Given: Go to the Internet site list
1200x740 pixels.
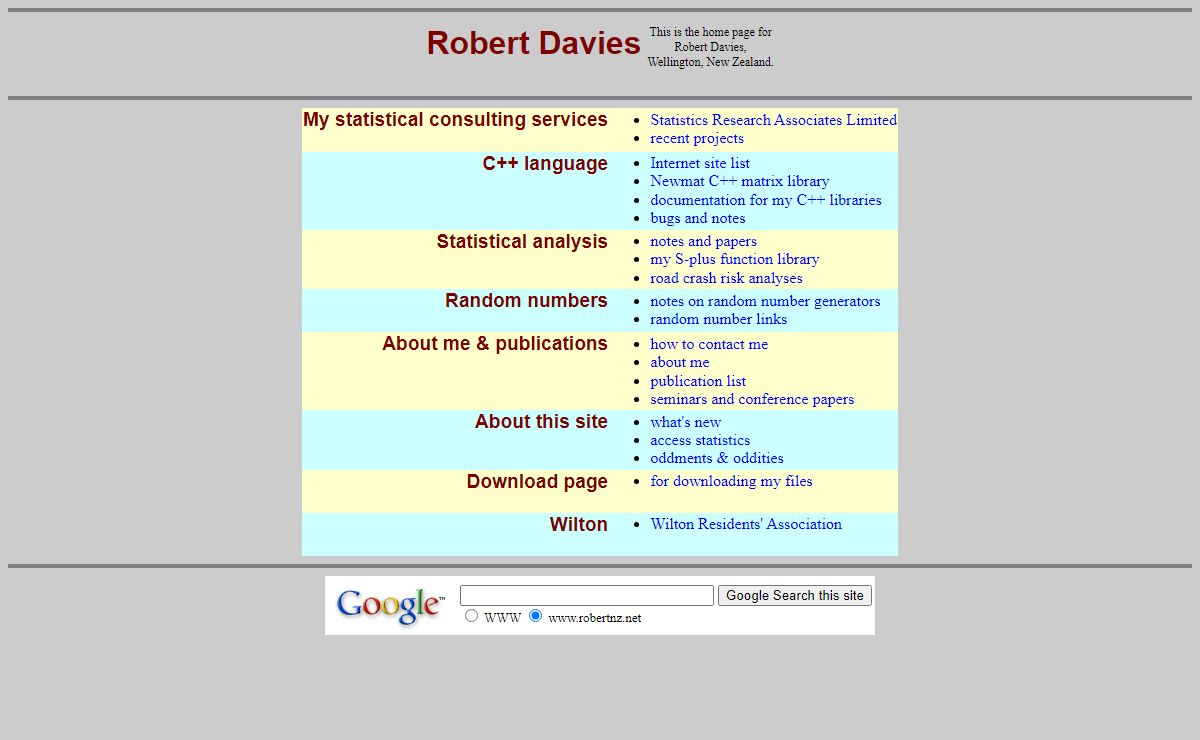Looking at the screenshot, I should (700, 163).
